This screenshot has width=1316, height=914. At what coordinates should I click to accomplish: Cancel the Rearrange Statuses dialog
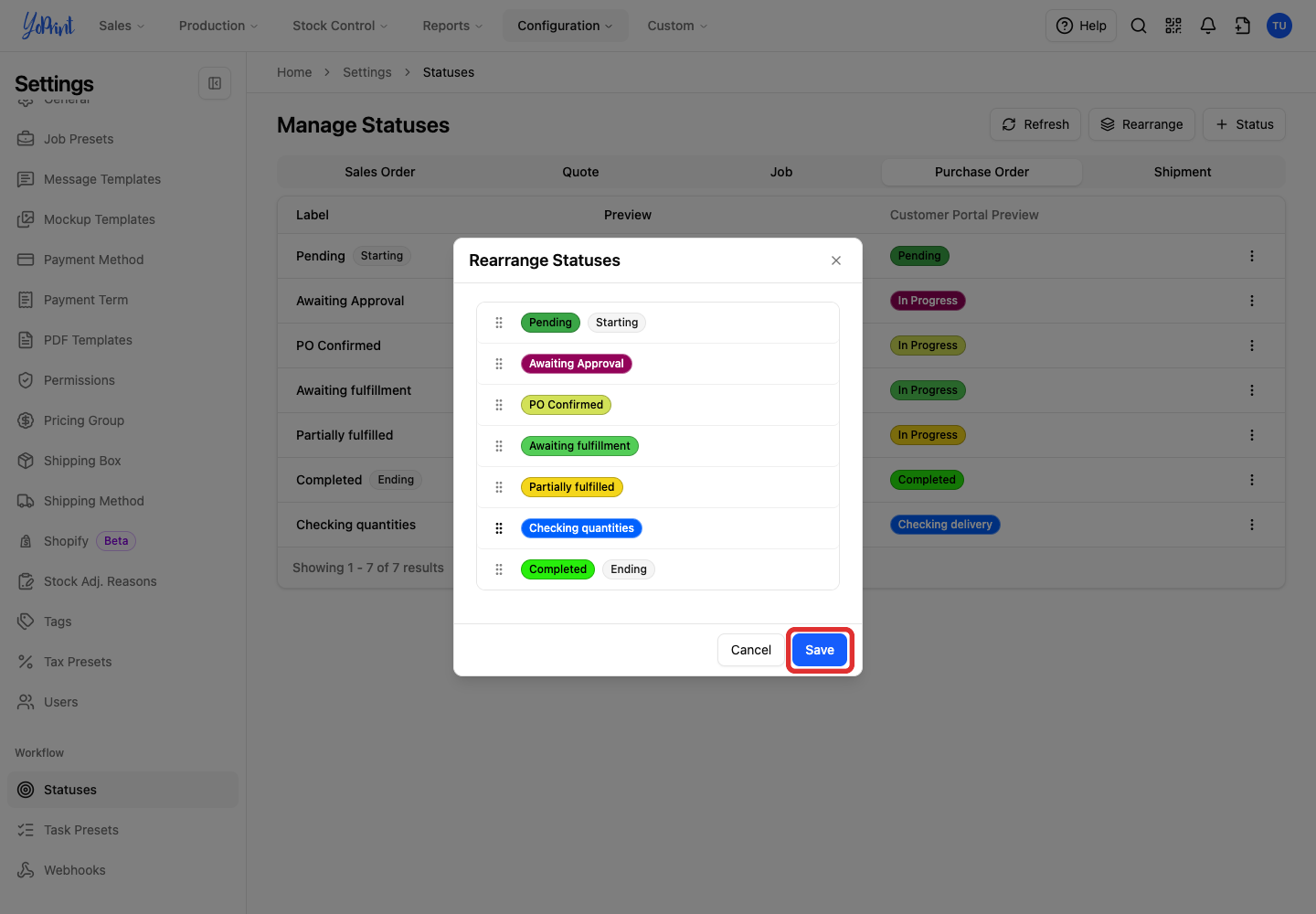[751, 650]
